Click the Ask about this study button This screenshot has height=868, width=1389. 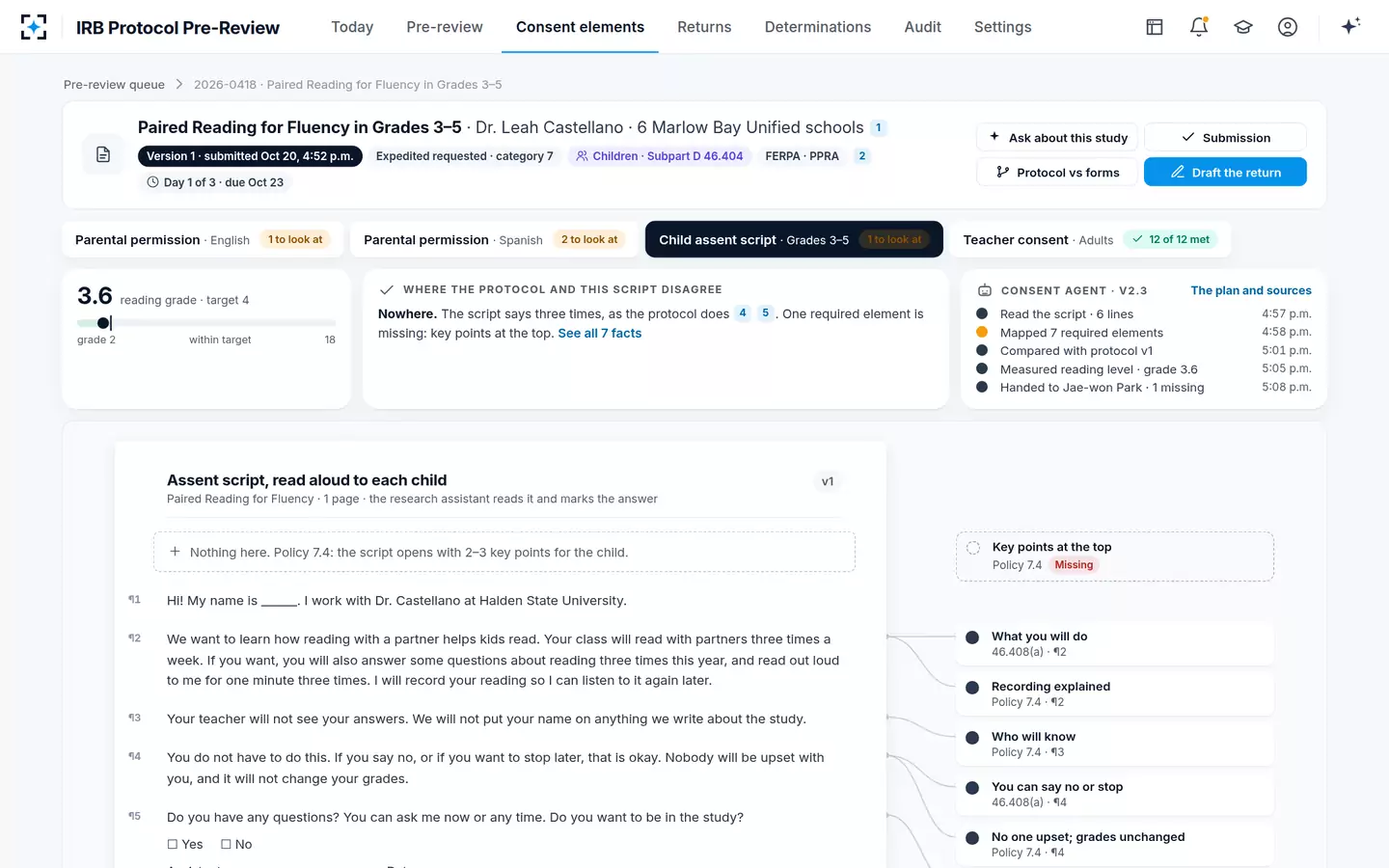click(x=1058, y=137)
